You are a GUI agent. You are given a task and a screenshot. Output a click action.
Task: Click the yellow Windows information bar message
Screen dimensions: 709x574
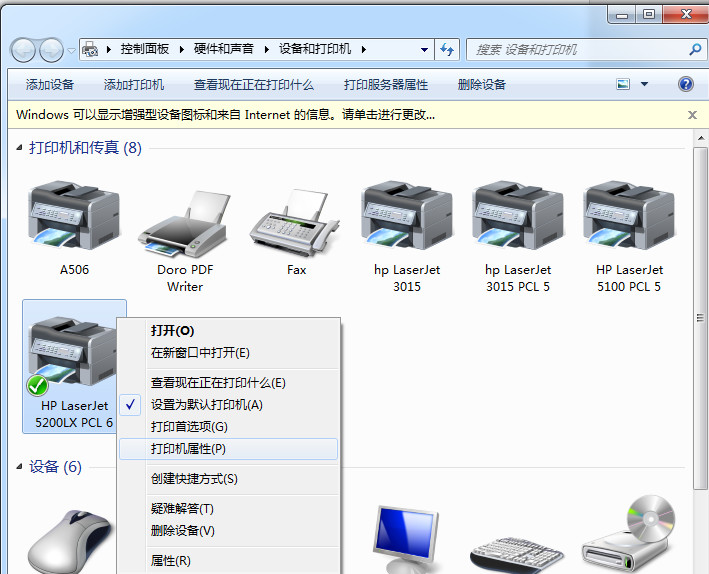coord(225,115)
